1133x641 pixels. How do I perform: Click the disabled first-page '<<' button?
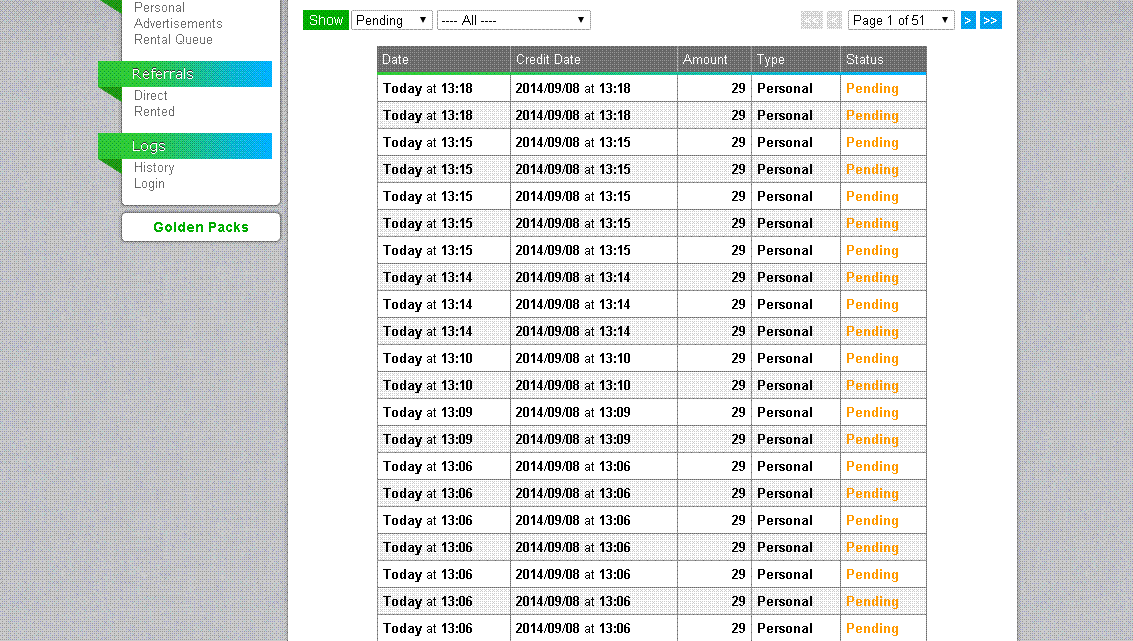(811, 20)
